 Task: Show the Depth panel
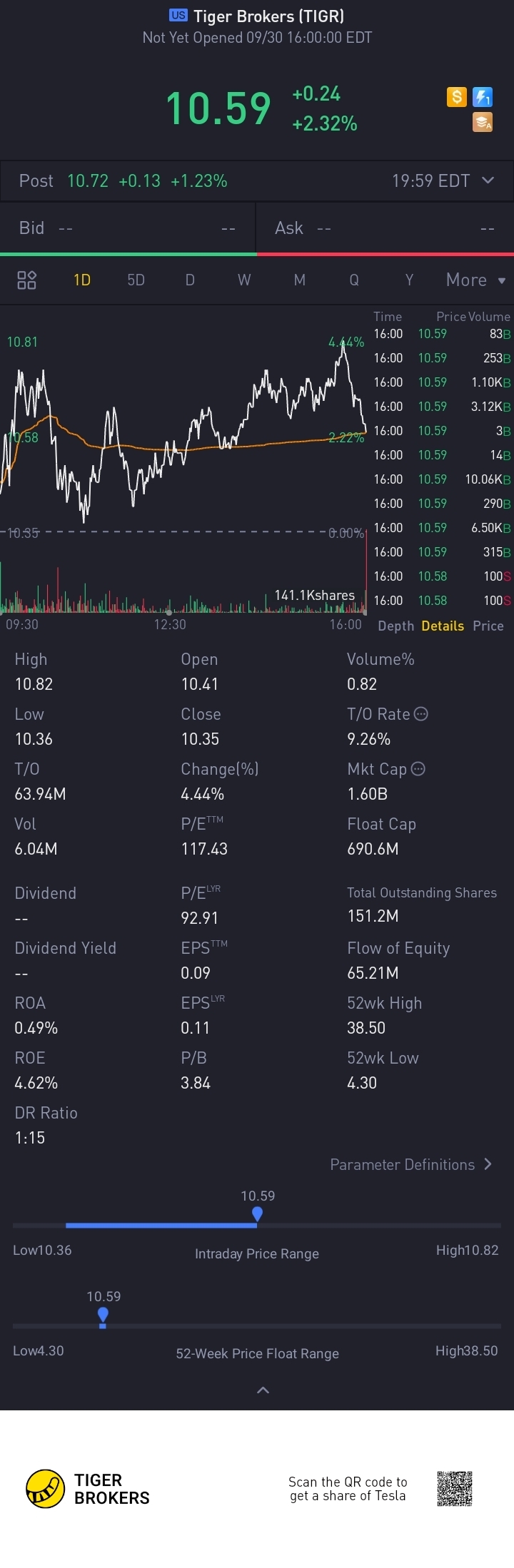click(395, 626)
